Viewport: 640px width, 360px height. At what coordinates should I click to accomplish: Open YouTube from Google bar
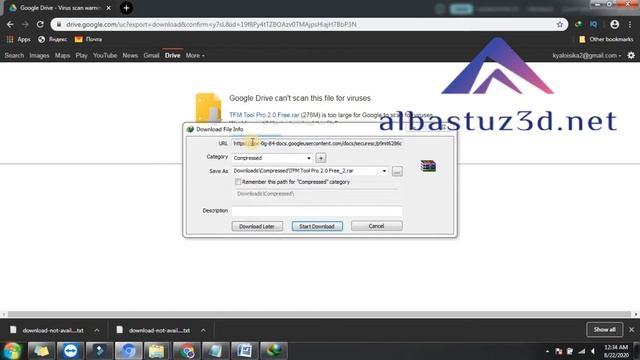coord(105,55)
